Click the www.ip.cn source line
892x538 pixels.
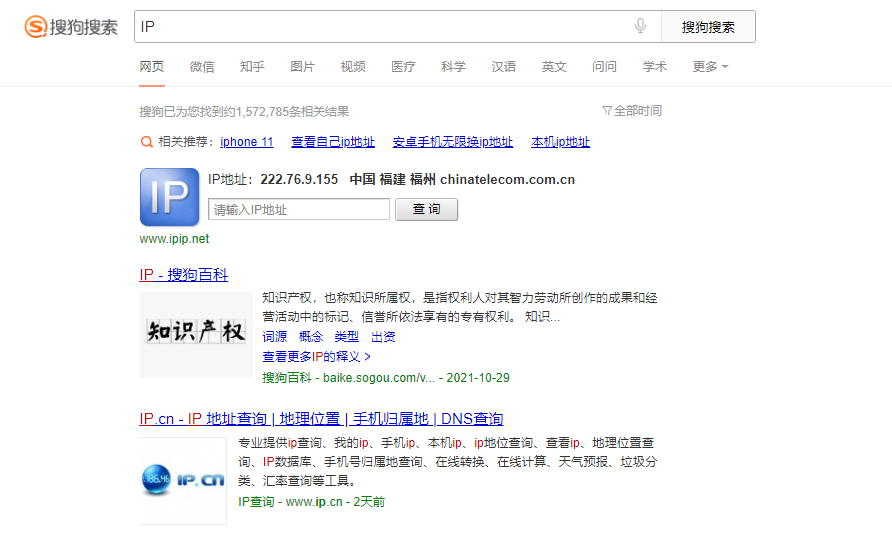click(312, 502)
